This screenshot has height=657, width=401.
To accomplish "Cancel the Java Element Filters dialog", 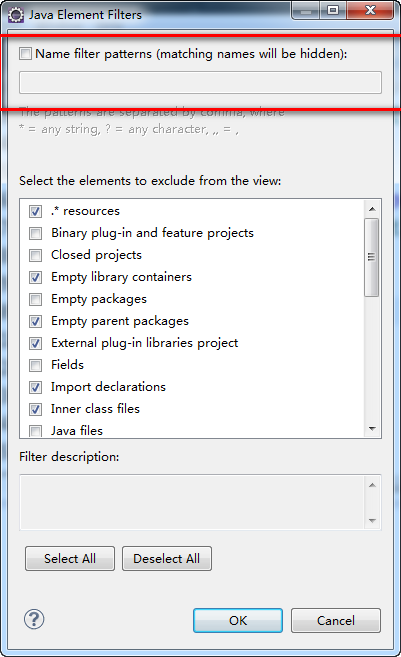I will pos(336,621).
